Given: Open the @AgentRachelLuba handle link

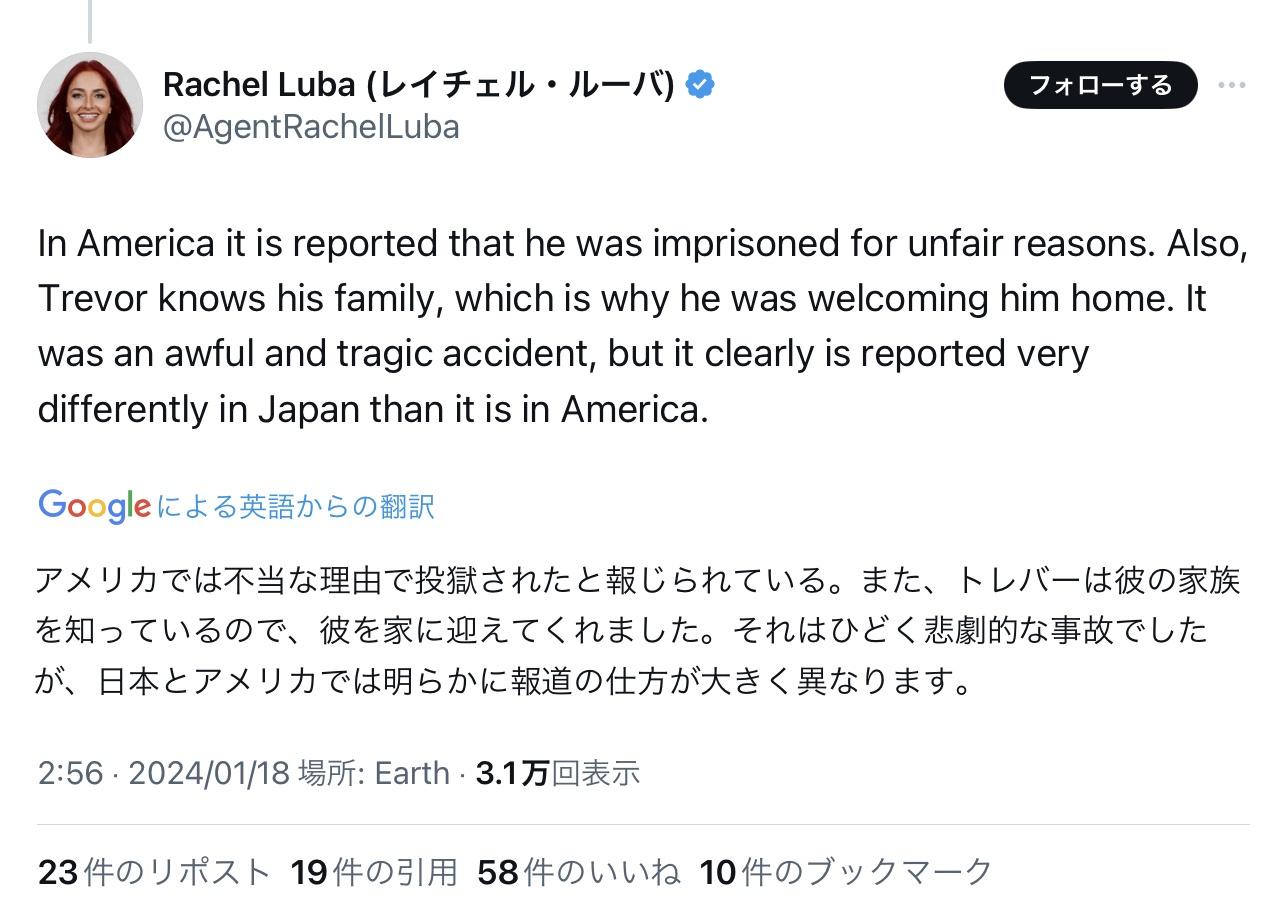Looking at the screenshot, I should point(311,127).
